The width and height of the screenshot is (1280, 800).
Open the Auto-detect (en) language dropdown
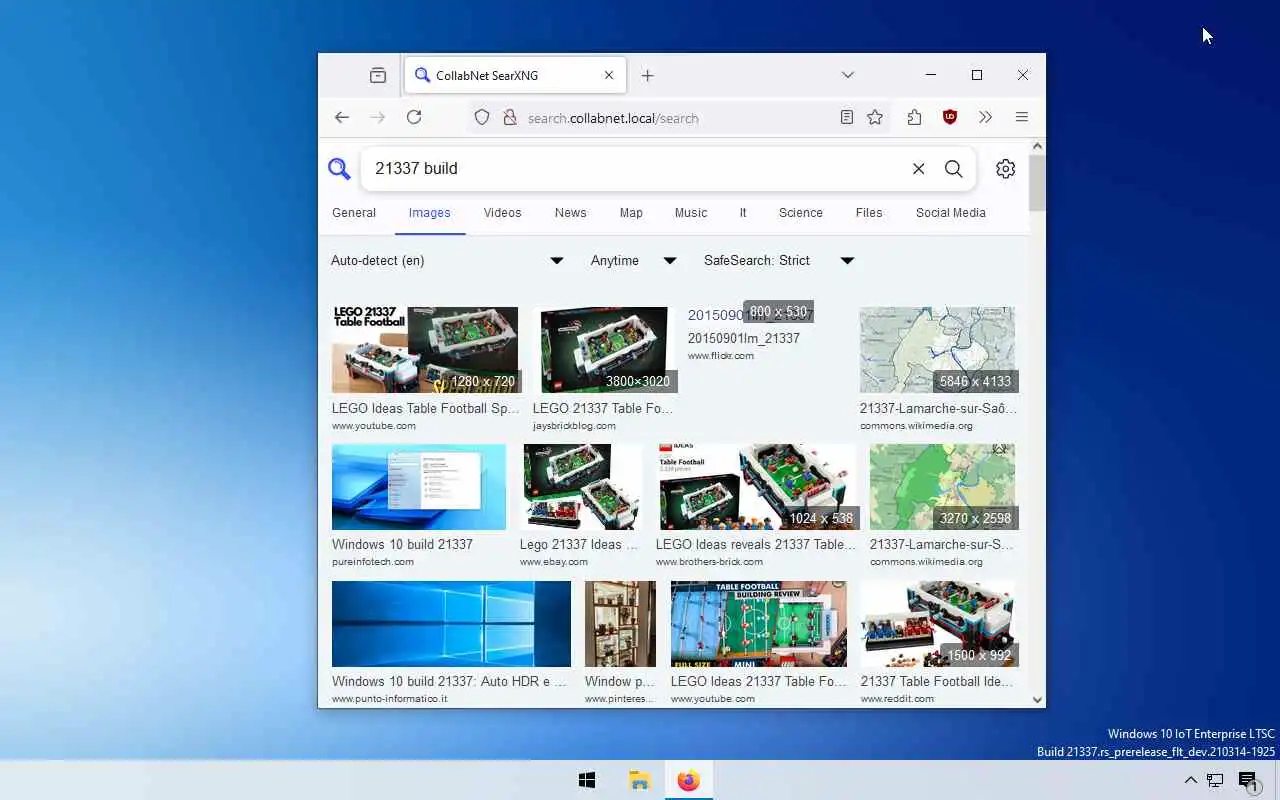click(447, 260)
